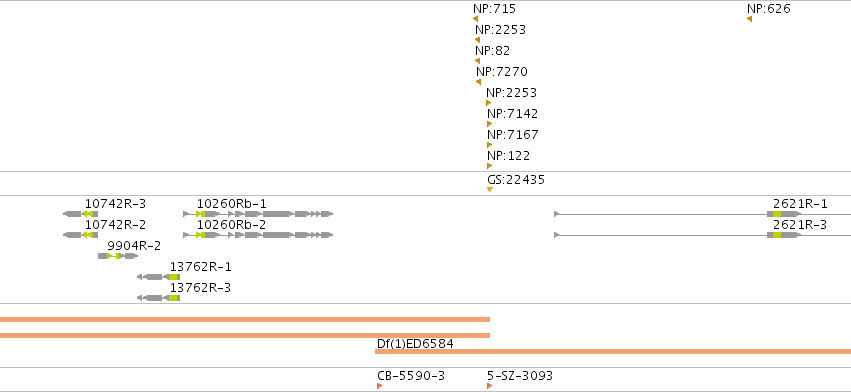
Task: Select the Df(1)ED6584 deficiency bar
Action: (x=613, y=352)
